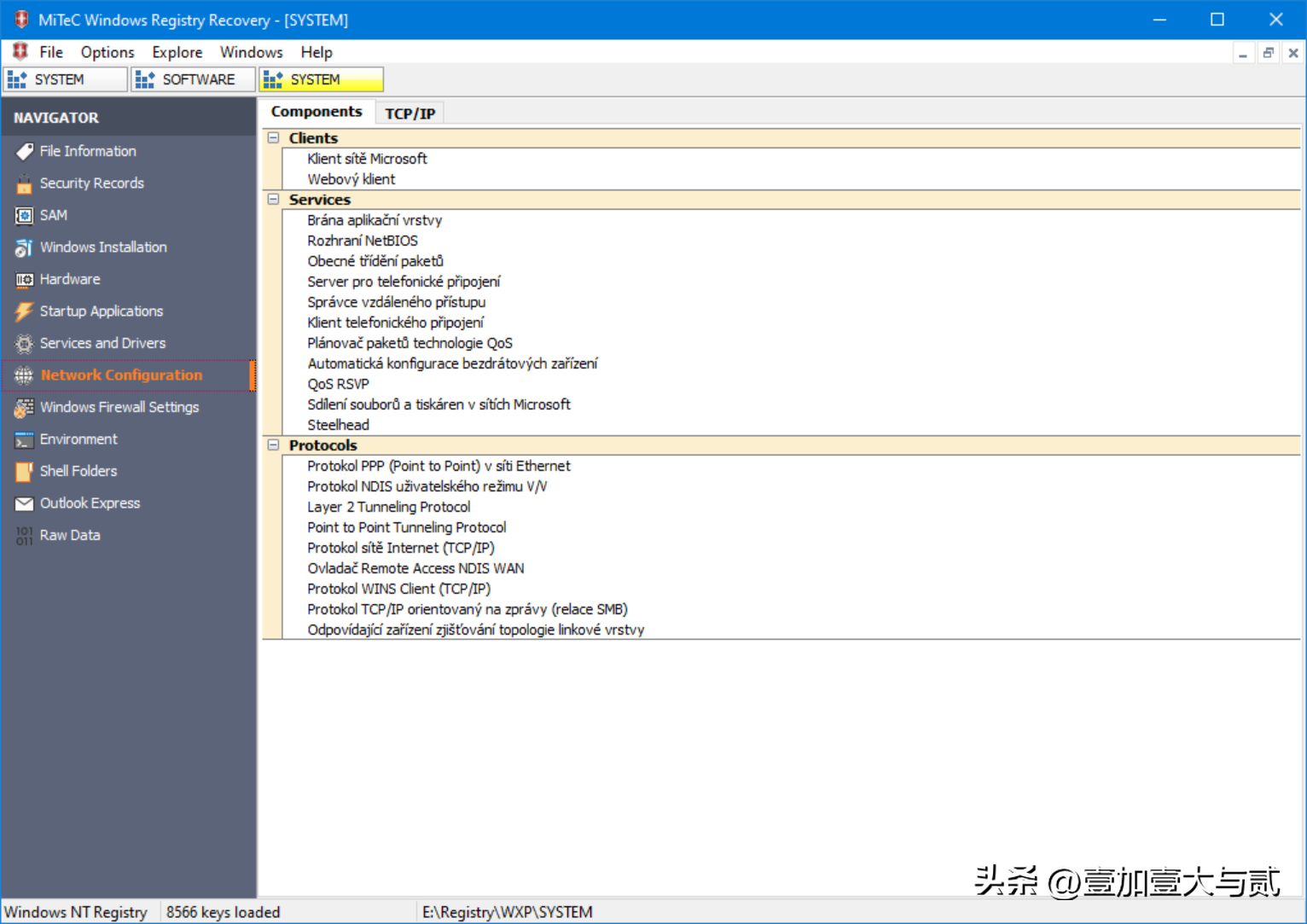Select Environment in the navigator

(x=78, y=439)
